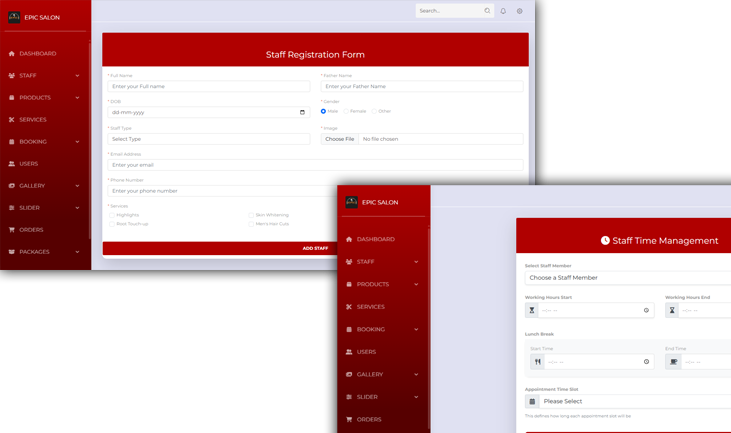Click the hourglass icon for Working Hours Start
The height and width of the screenshot is (433, 731).
pyautogui.click(x=532, y=310)
